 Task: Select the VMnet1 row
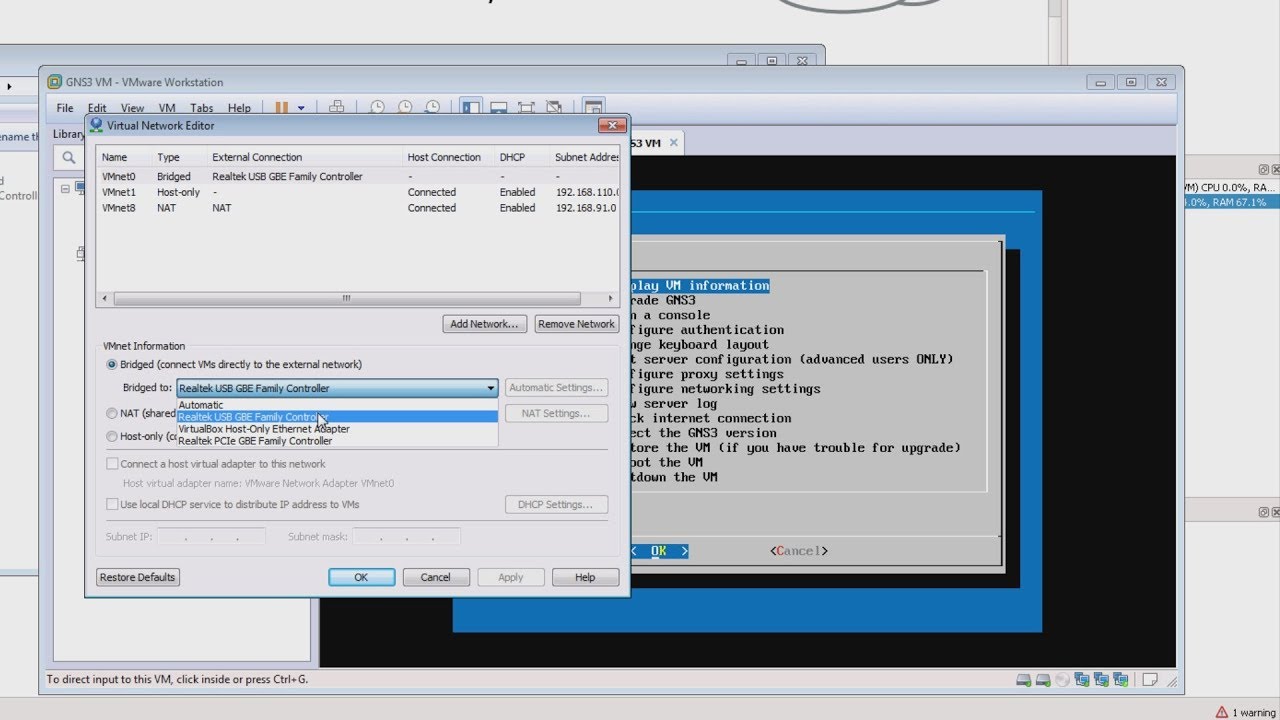pos(358,192)
